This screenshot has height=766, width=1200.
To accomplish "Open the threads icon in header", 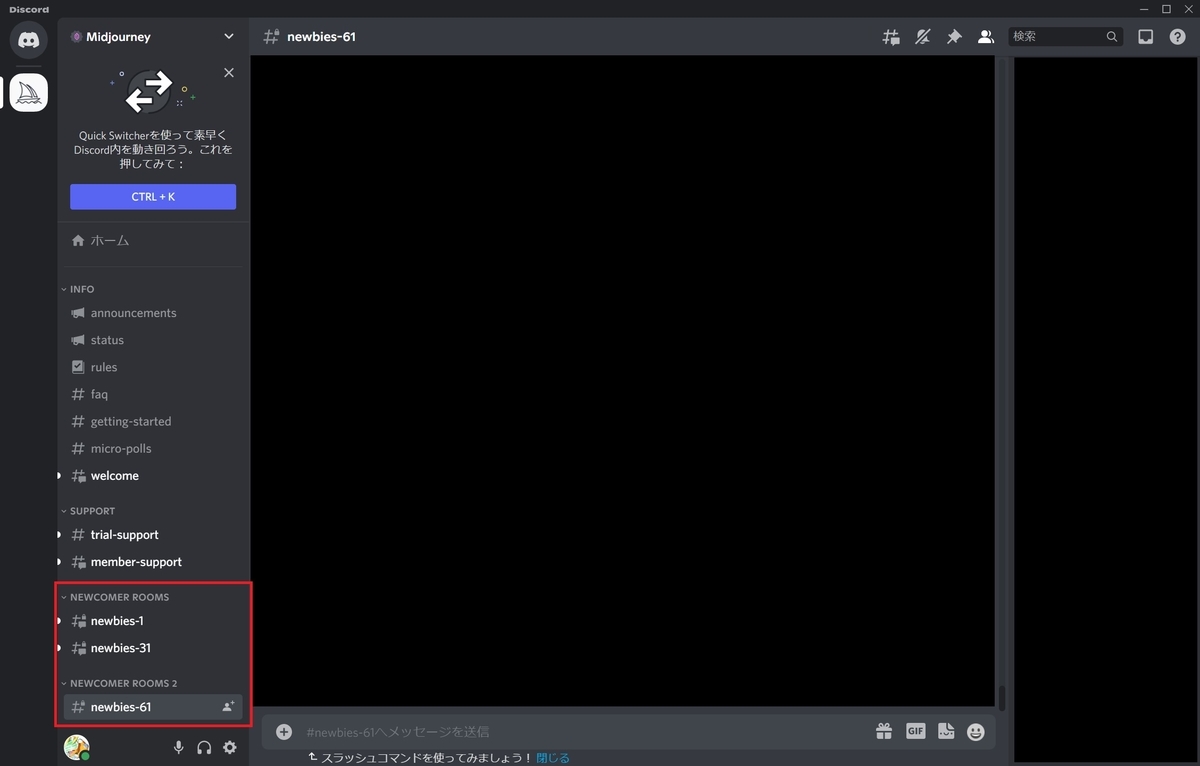I will (891, 37).
